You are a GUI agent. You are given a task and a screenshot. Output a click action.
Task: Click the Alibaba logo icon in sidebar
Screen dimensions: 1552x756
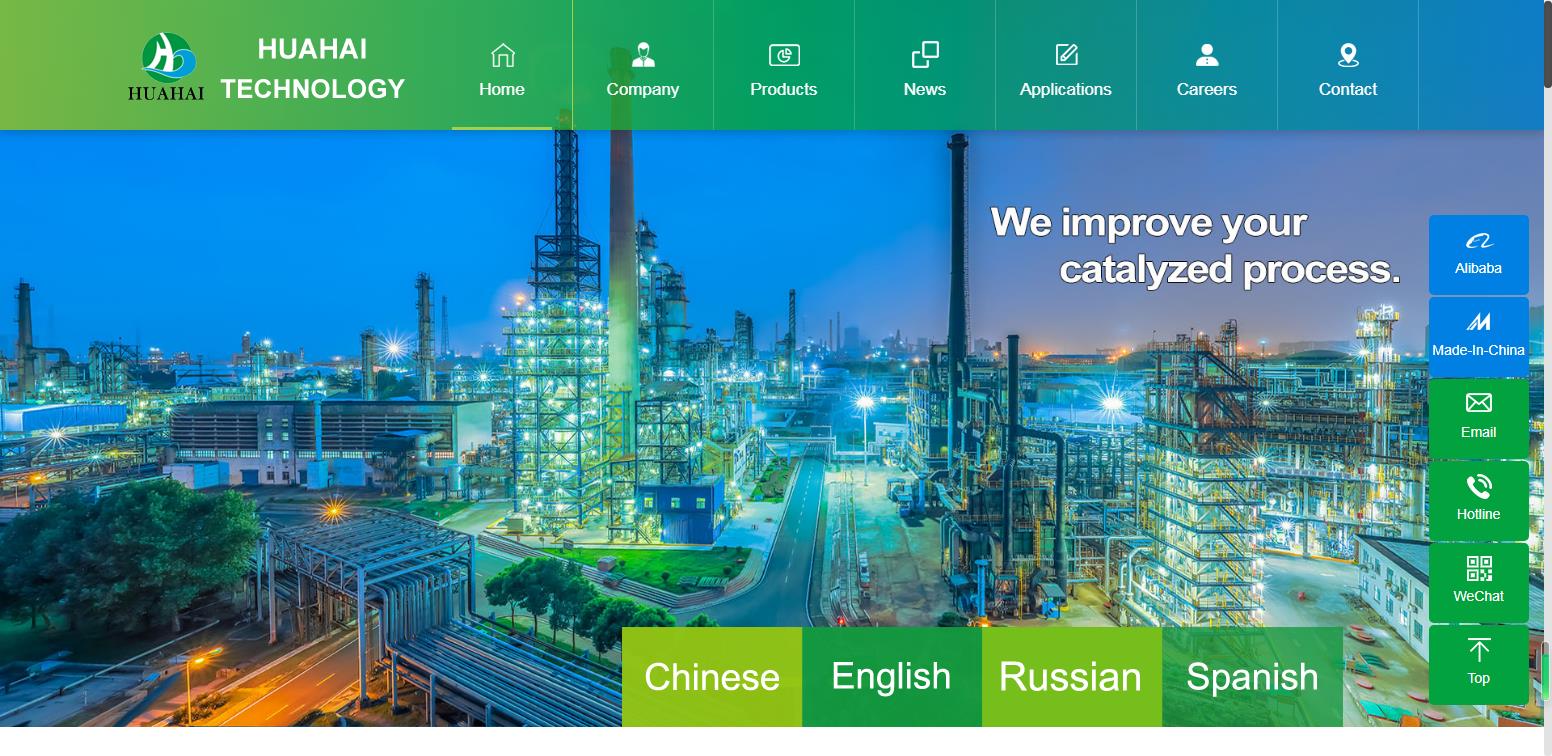pyautogui.click(x=1479, y=241)
